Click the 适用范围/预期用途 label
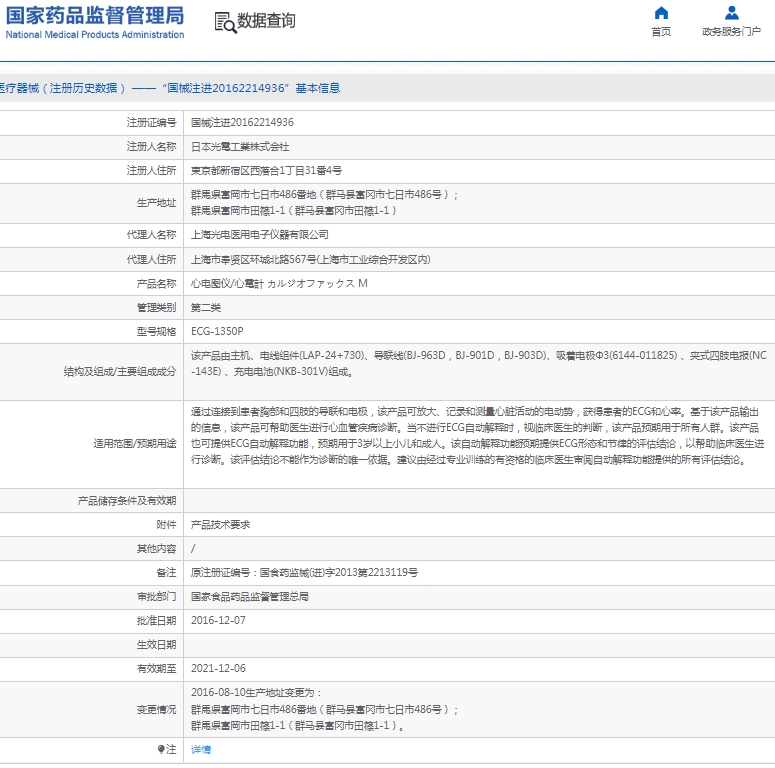This screenshot has height=768, width=775. point(134,443)
